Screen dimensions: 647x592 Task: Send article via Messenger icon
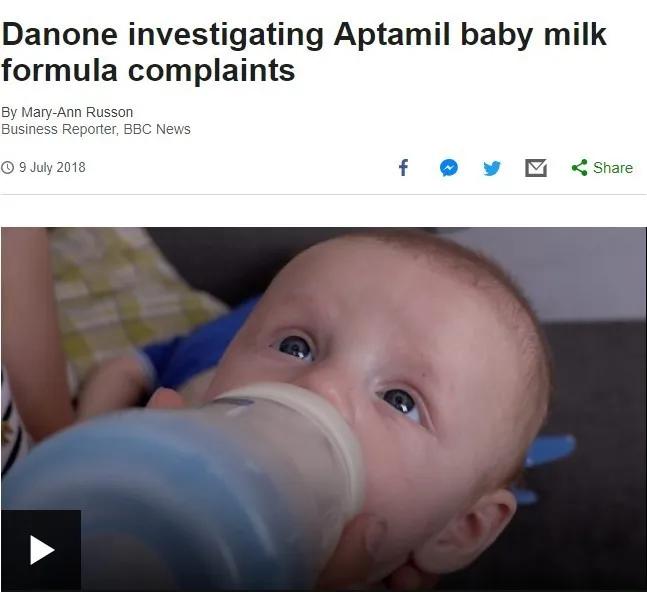click(449, 167)
